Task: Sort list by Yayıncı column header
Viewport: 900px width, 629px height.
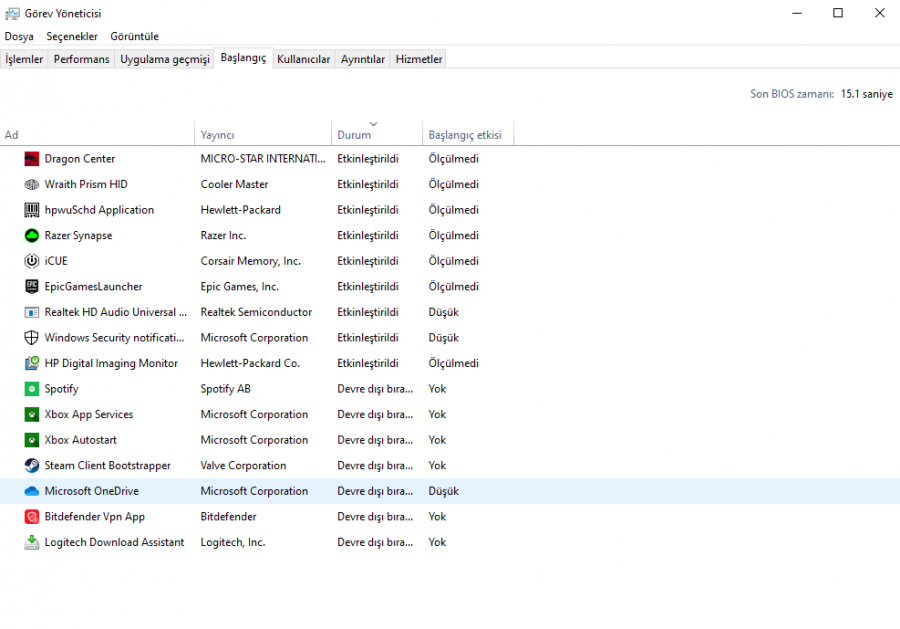Action: (x=217, y=135)
